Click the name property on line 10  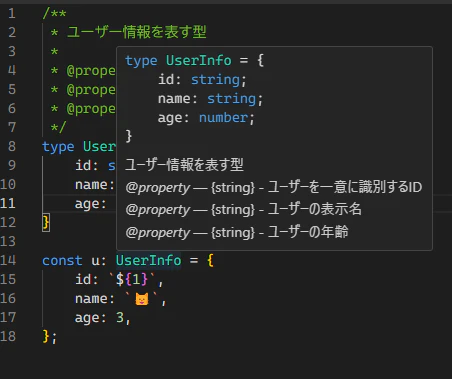[91, 184]
